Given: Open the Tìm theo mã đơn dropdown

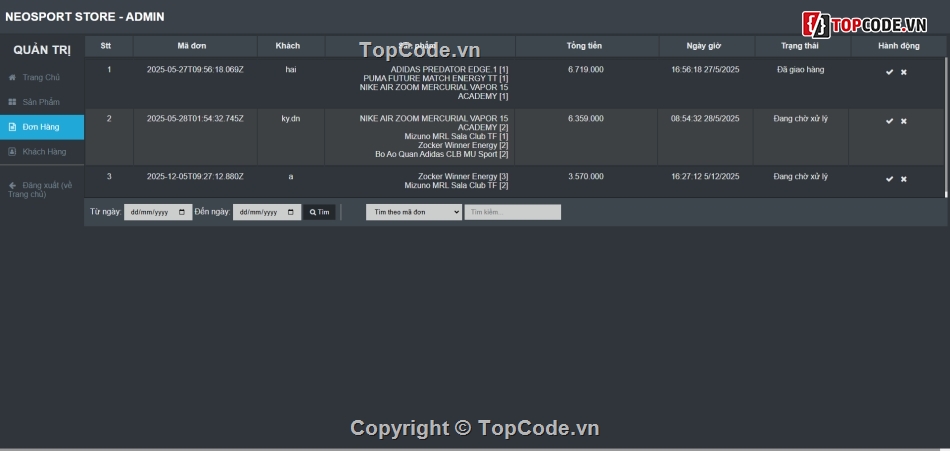Looking at the screenshot, I should (414, 212).
